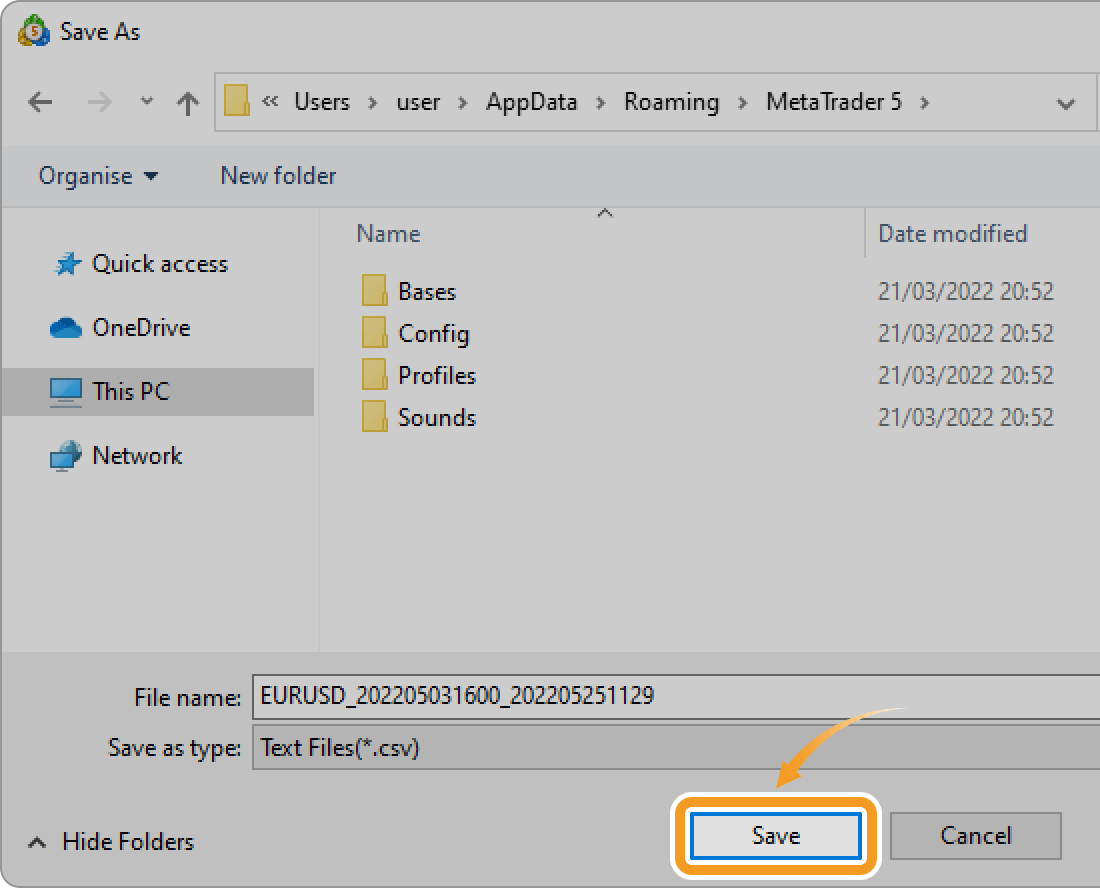Click the Sounds date modified value

click(x=965, y=417)
